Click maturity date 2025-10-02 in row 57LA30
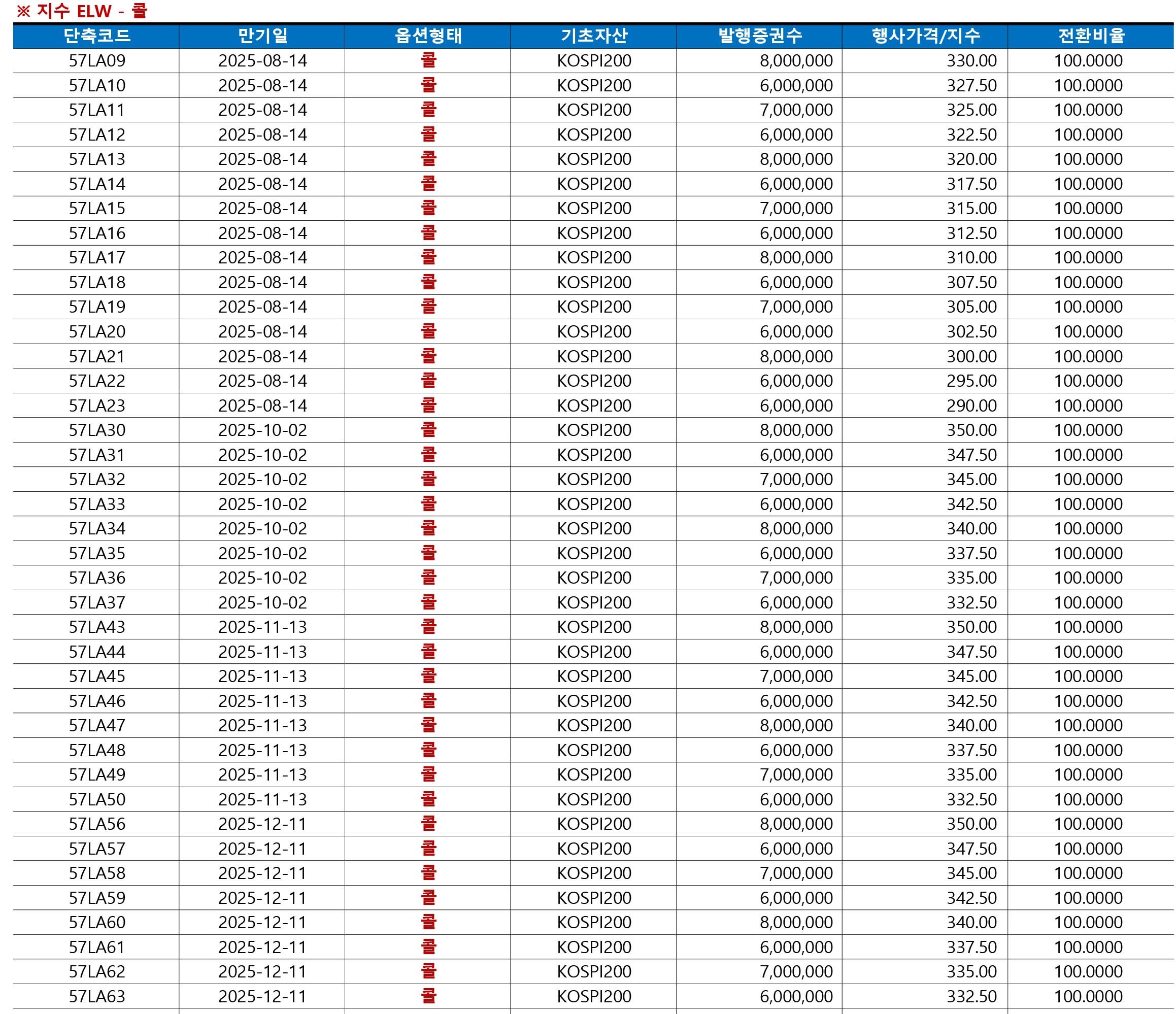This screenshot has width=1176, height=1014. (x=263, y=431)
